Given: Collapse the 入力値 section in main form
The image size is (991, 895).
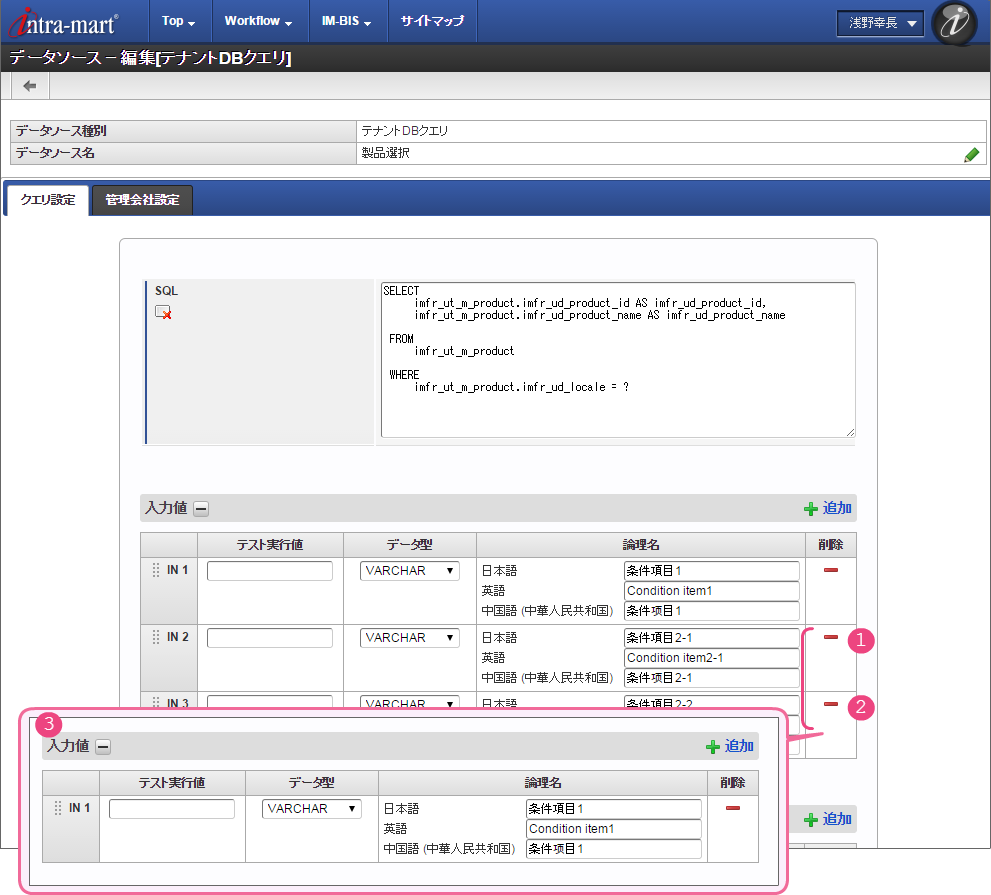Looking at the screenshot, I should tap(201, 509).
